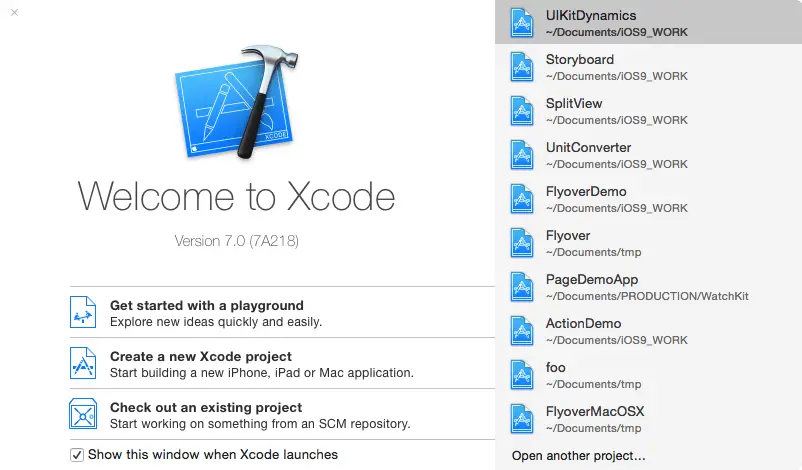This screenshot has width=802, height=470.
Task: Click the FlyoverMacOSX project file icon
Action: click(x=522, y=419)
